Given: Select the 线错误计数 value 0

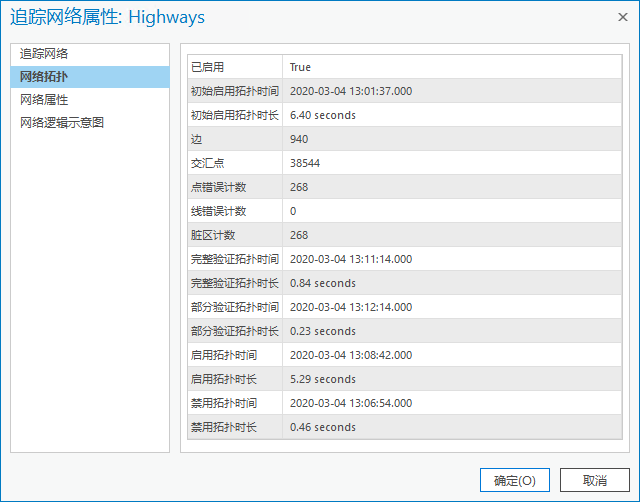Looking at the screenshot, I should click(293, 211).
